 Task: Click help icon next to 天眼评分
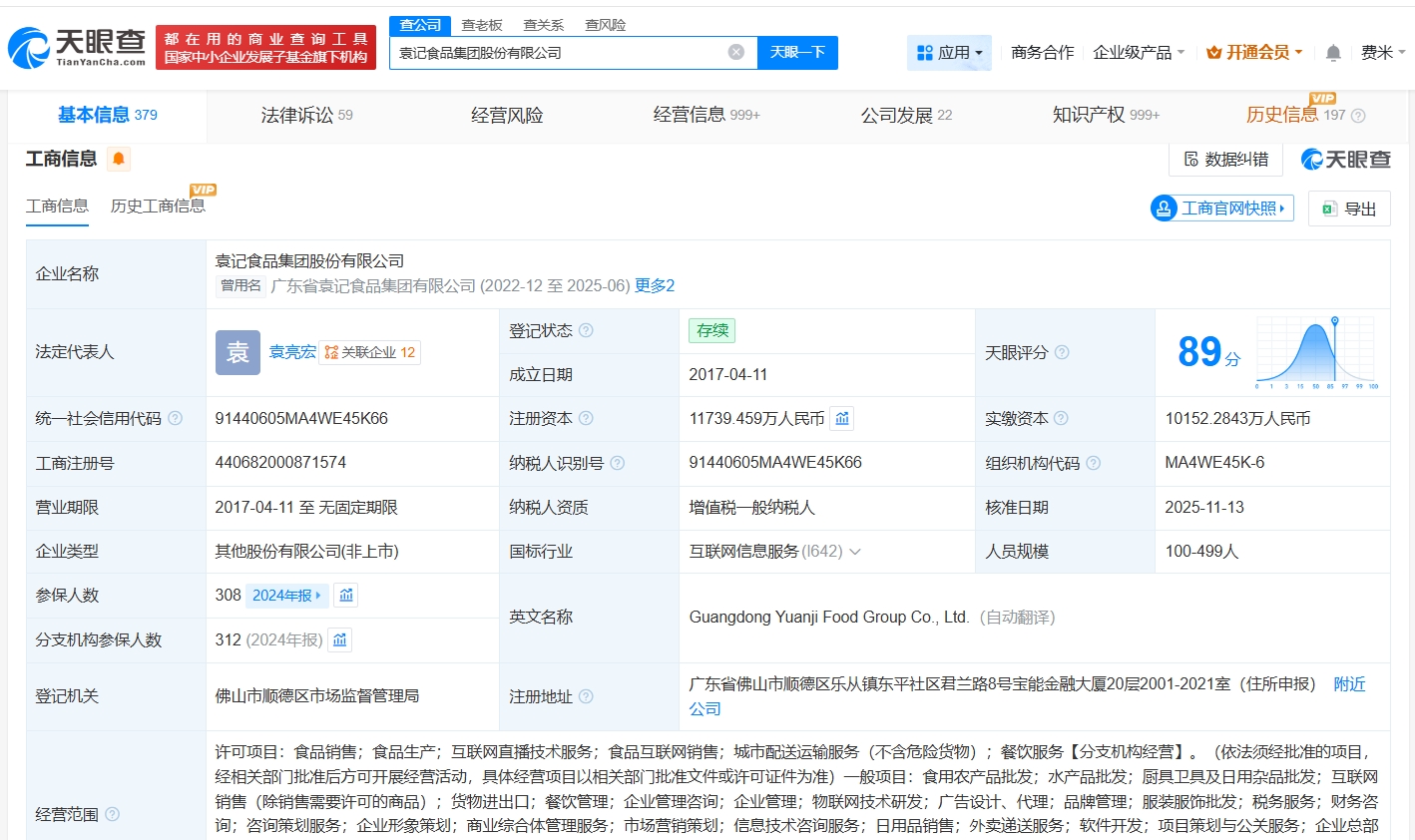click(x=1062, y=352)
